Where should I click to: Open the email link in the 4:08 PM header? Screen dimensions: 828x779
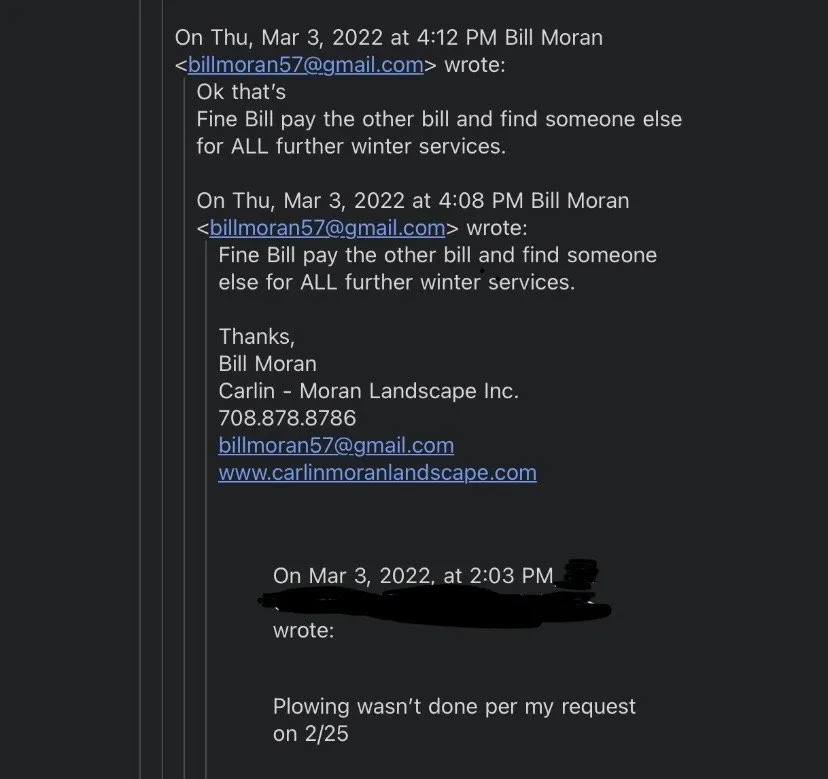(x=327, y=228)
